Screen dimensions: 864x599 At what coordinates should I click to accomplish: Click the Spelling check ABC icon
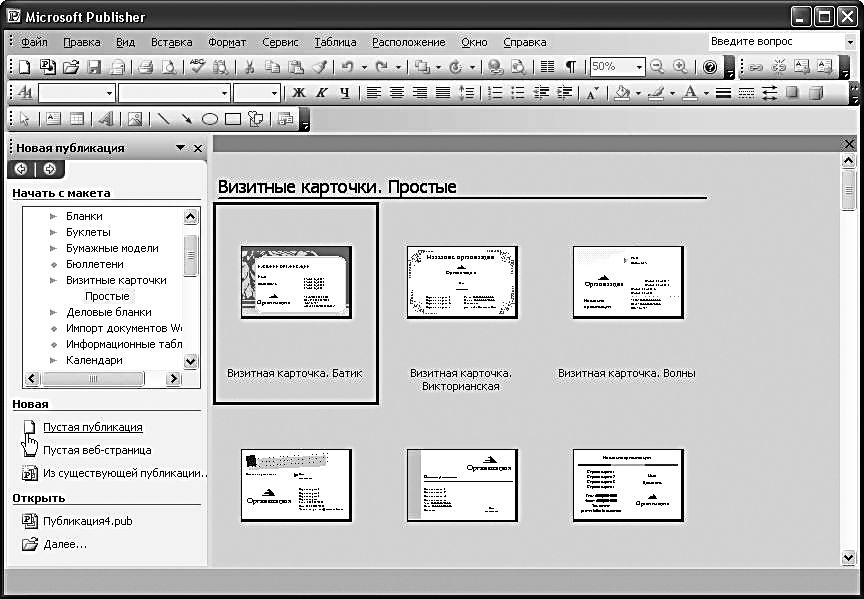196,67
